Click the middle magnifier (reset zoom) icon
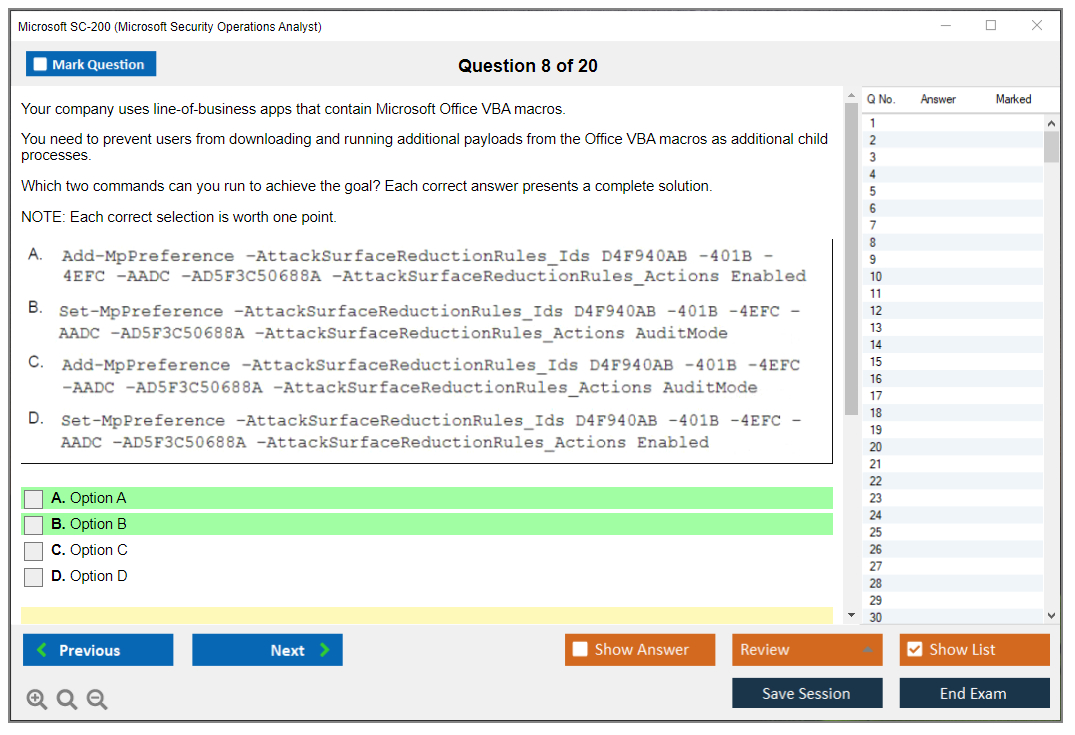The height and width of the screenshot is (735, 1075). (67, 699)
